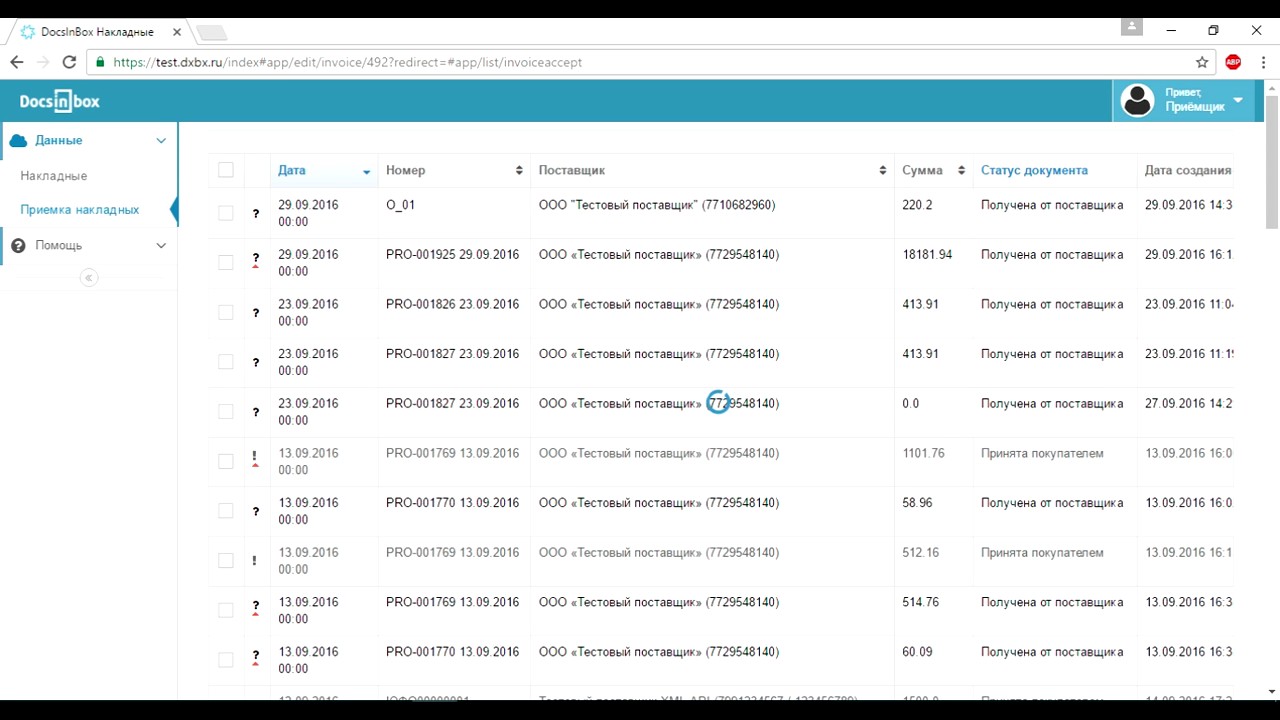
Task: Click Принята покупателем in the 512.16 row
Action: click(x=1042, y=553)
